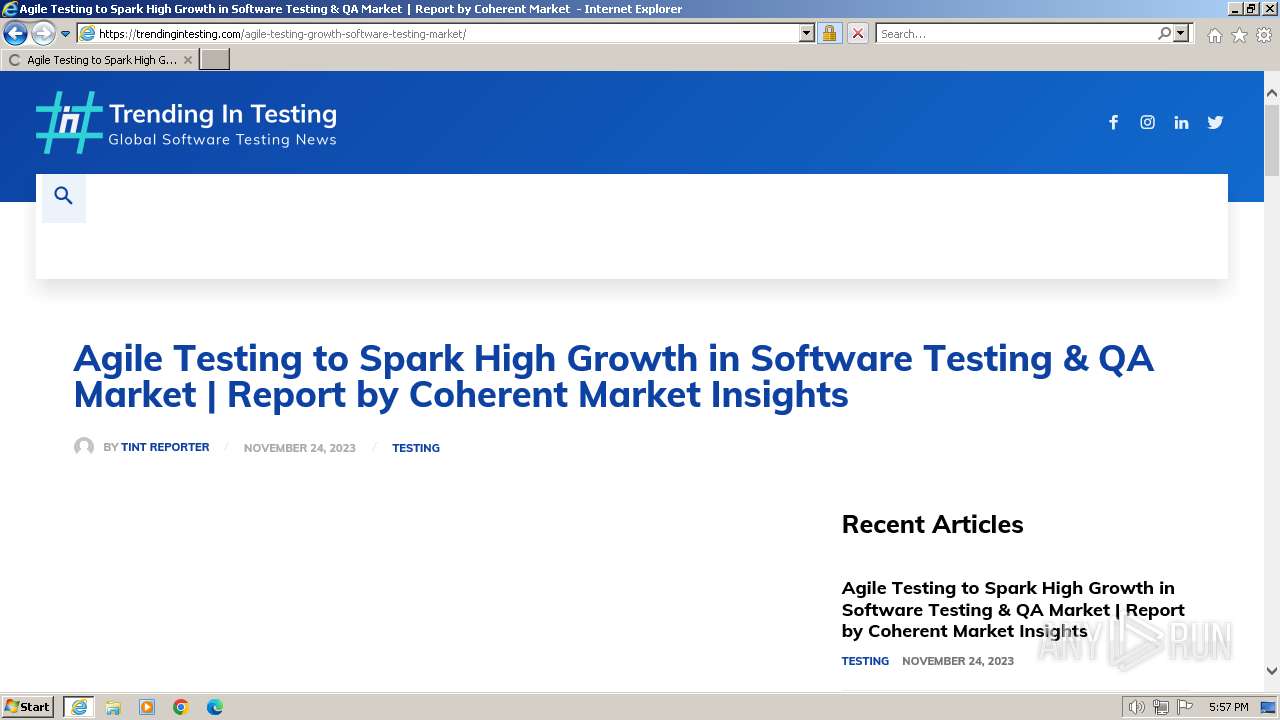Click the network tray icon
The height and width of the screenshot is (720, 1280).
coord(1160,707)
